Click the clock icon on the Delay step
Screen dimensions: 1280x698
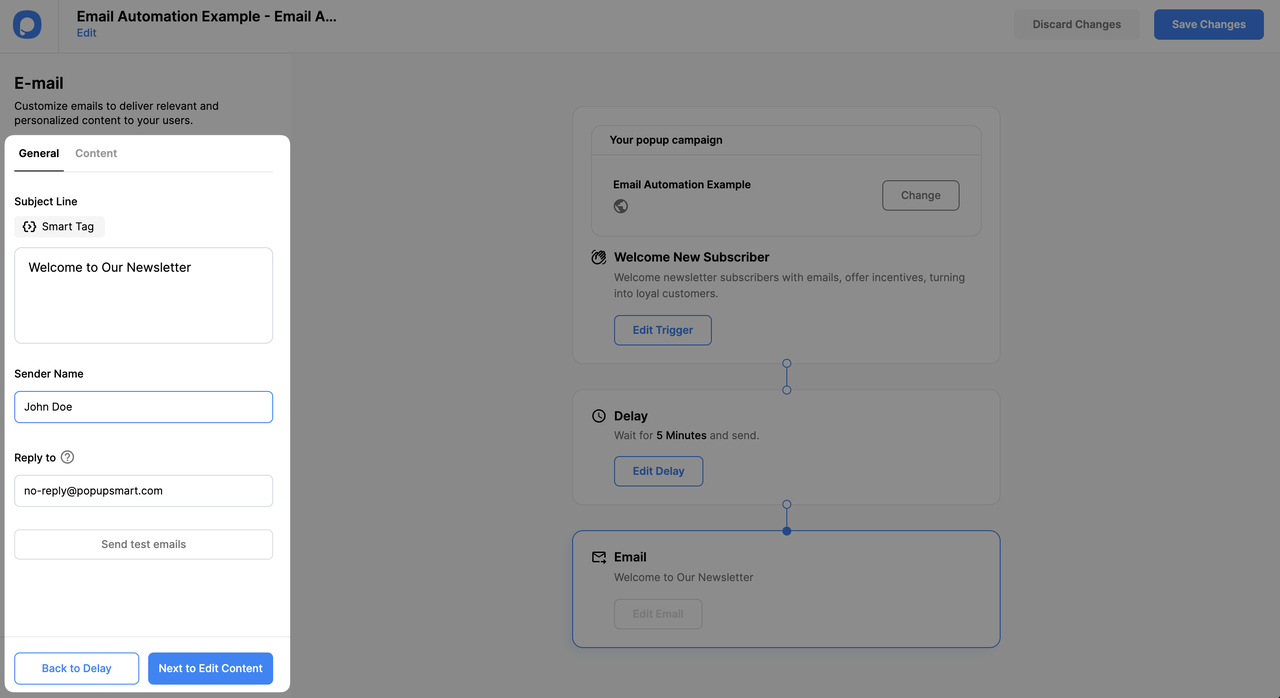tap(598, 416)
